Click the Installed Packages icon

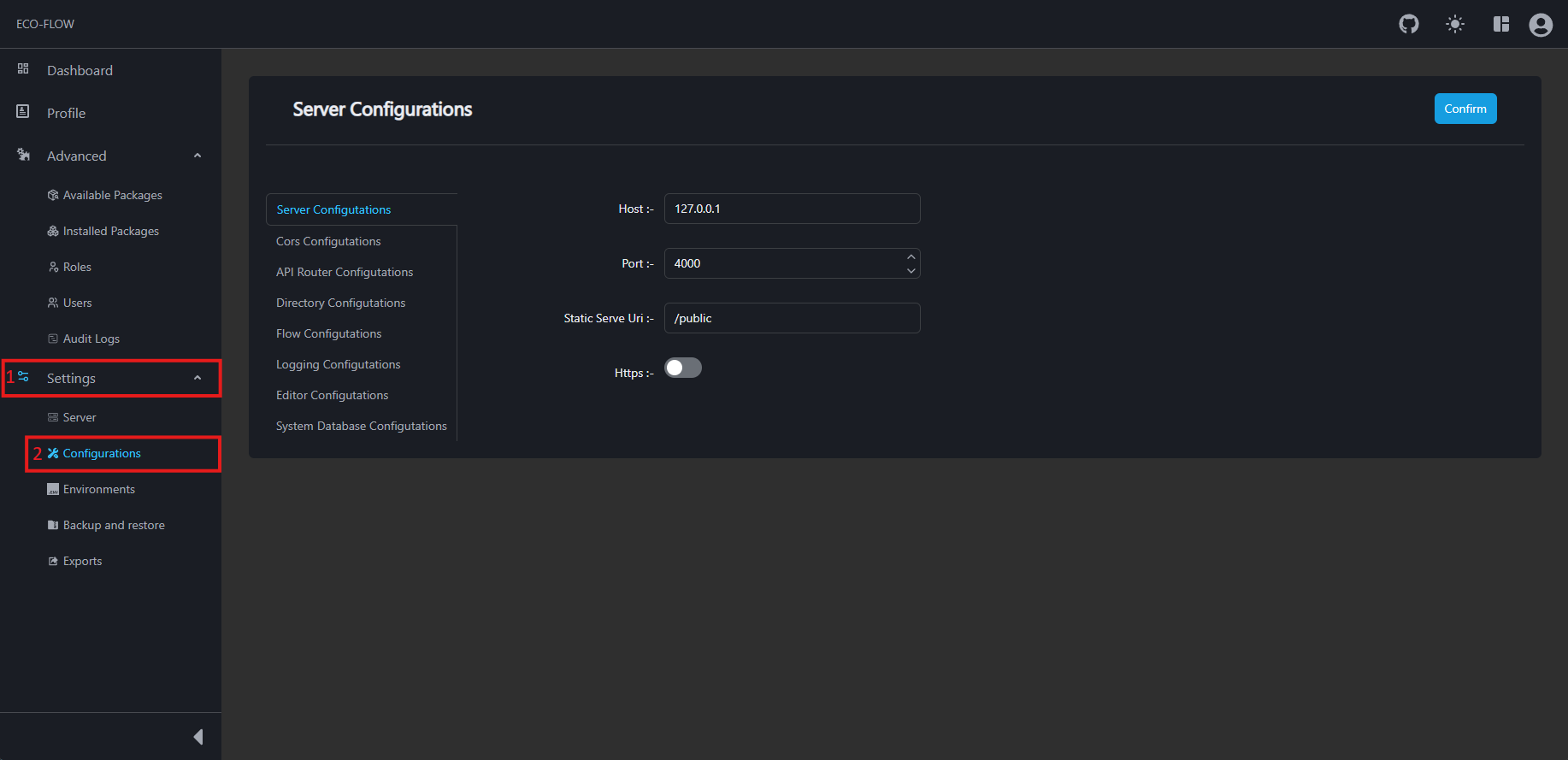point(53,231)
